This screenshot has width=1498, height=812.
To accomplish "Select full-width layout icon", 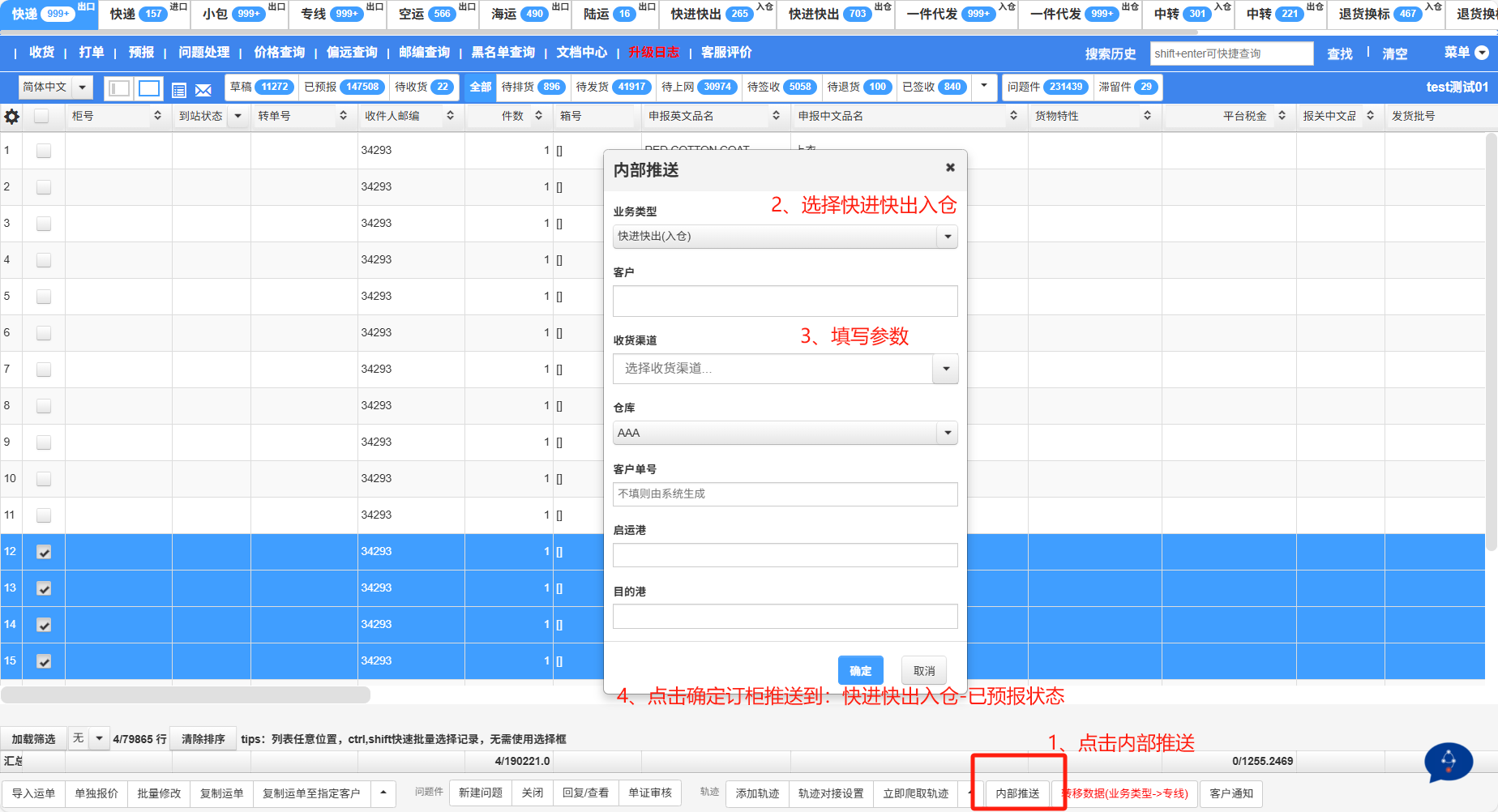I will click(x=149, y=88).
